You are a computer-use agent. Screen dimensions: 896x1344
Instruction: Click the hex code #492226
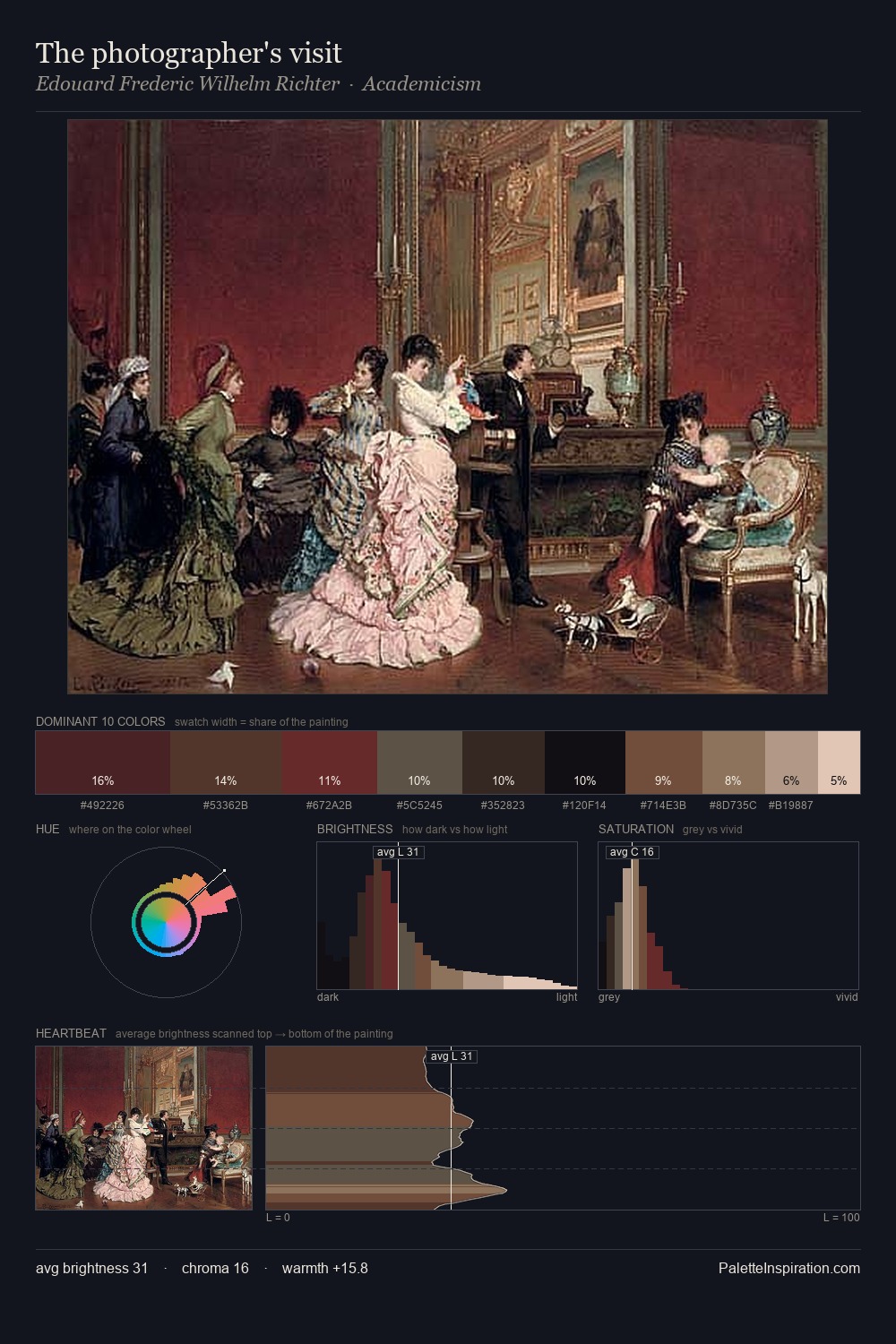click(102, 806)
